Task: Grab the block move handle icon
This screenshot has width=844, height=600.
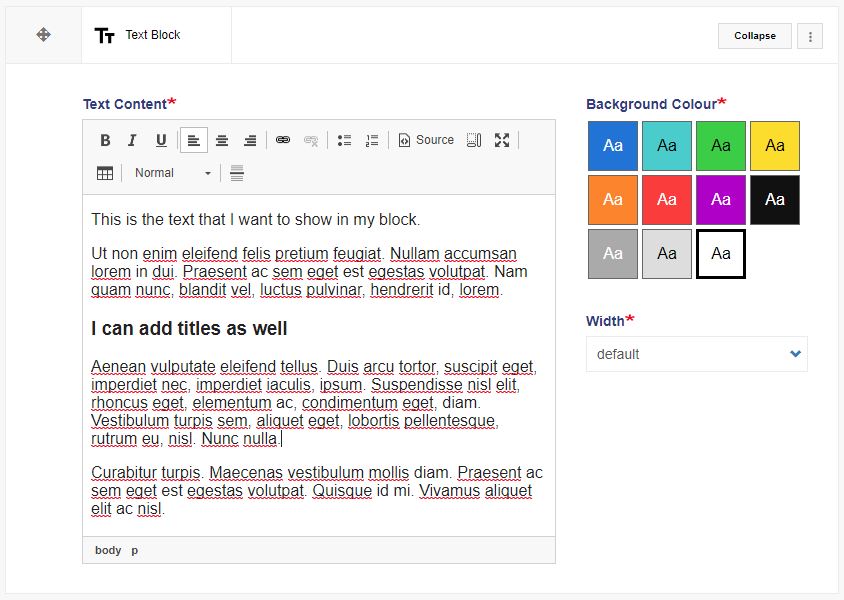Action: 44,35
